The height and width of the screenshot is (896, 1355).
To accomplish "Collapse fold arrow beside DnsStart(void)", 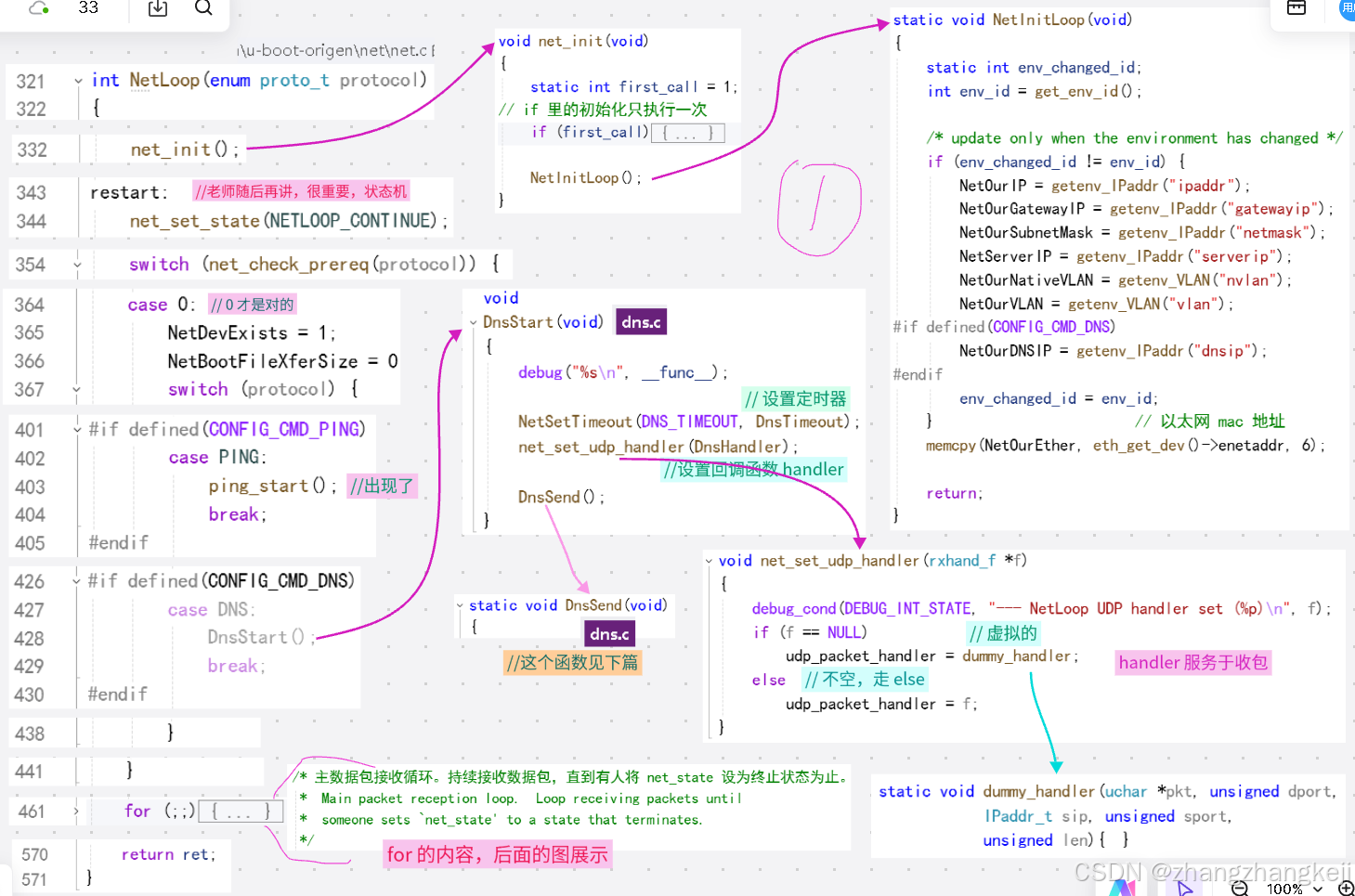I will [472, 323].
